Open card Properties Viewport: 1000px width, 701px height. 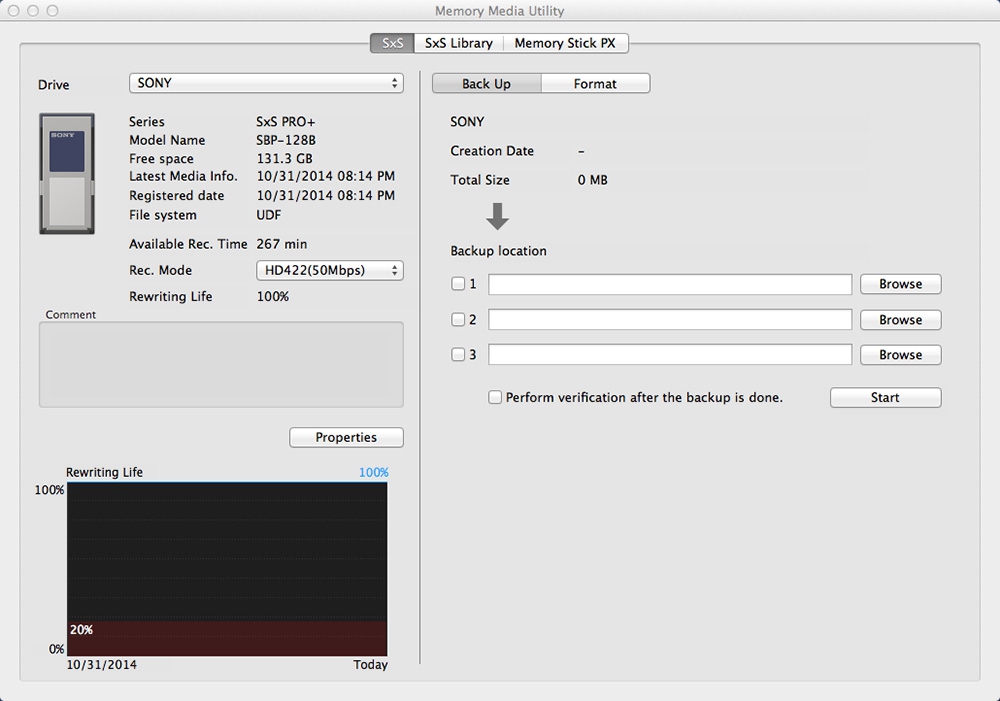tap(346, 438)
